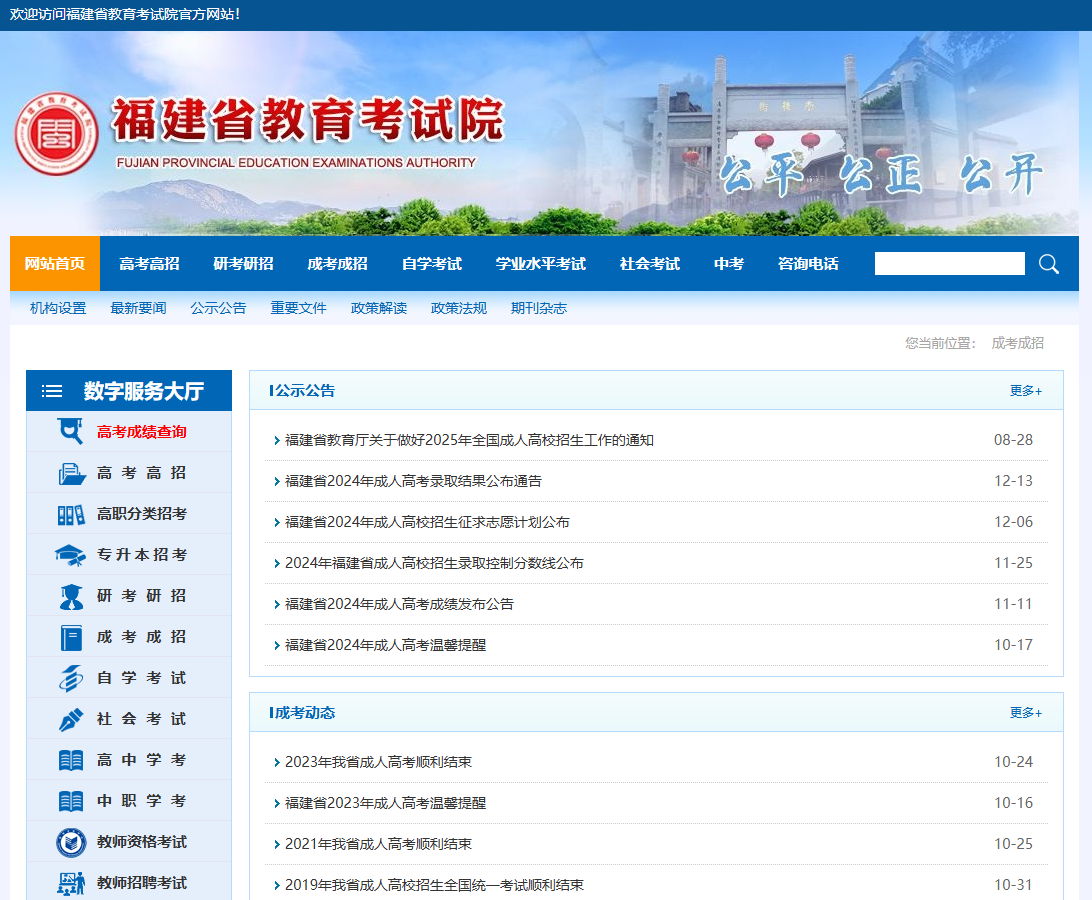Open 2023年我省成人高考顺利结束 news item
The height and width of the screenshot is (900, 1092).
(378, 762)
